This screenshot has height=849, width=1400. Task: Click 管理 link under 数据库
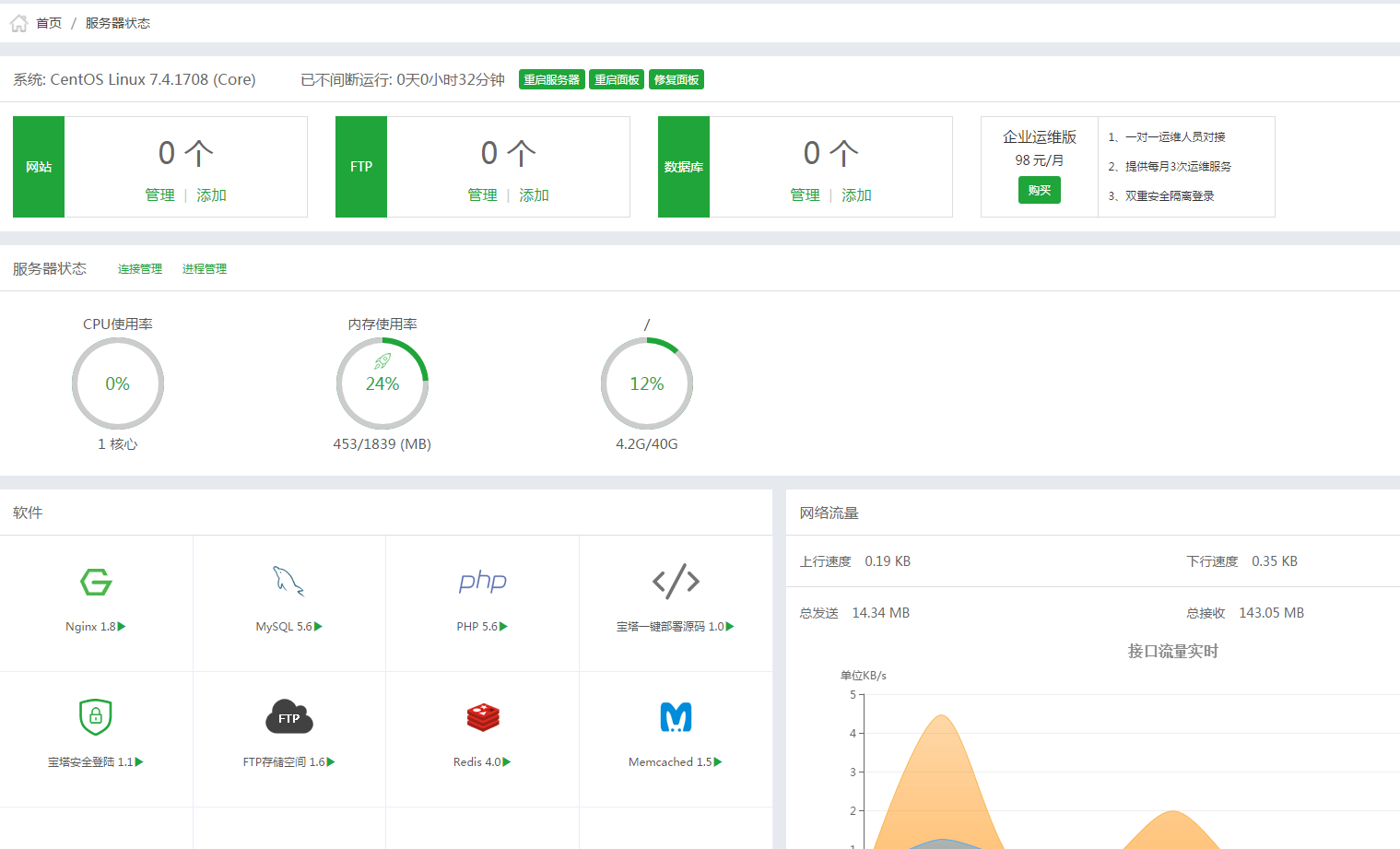[805, 195]
